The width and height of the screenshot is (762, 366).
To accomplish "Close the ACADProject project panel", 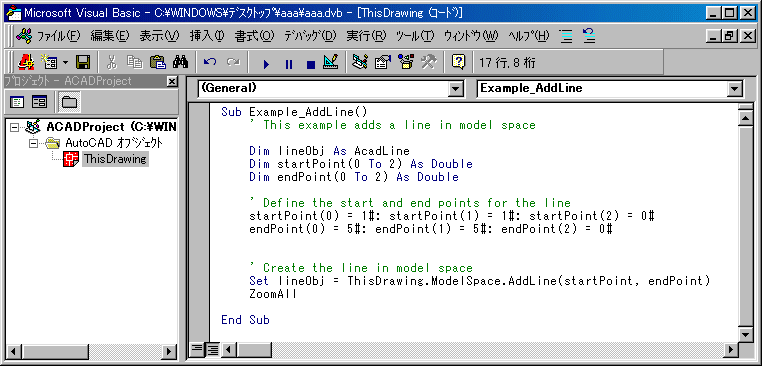I will (x=172, y=82).
